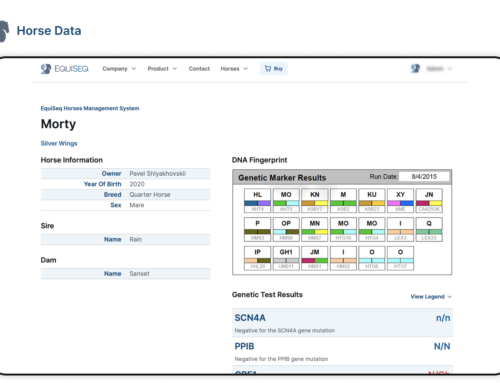Click the N/N result for PPIB

click(x=442, y=346)
